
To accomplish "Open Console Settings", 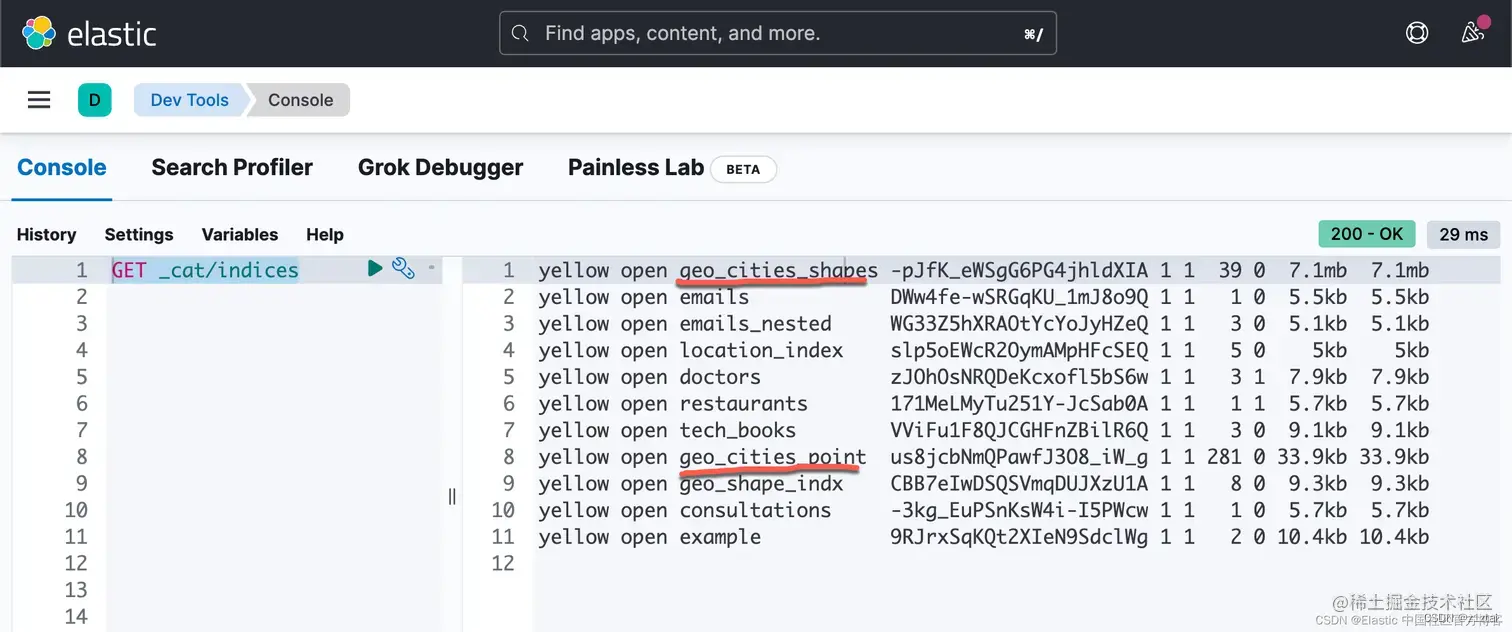I will coord(139,234).
